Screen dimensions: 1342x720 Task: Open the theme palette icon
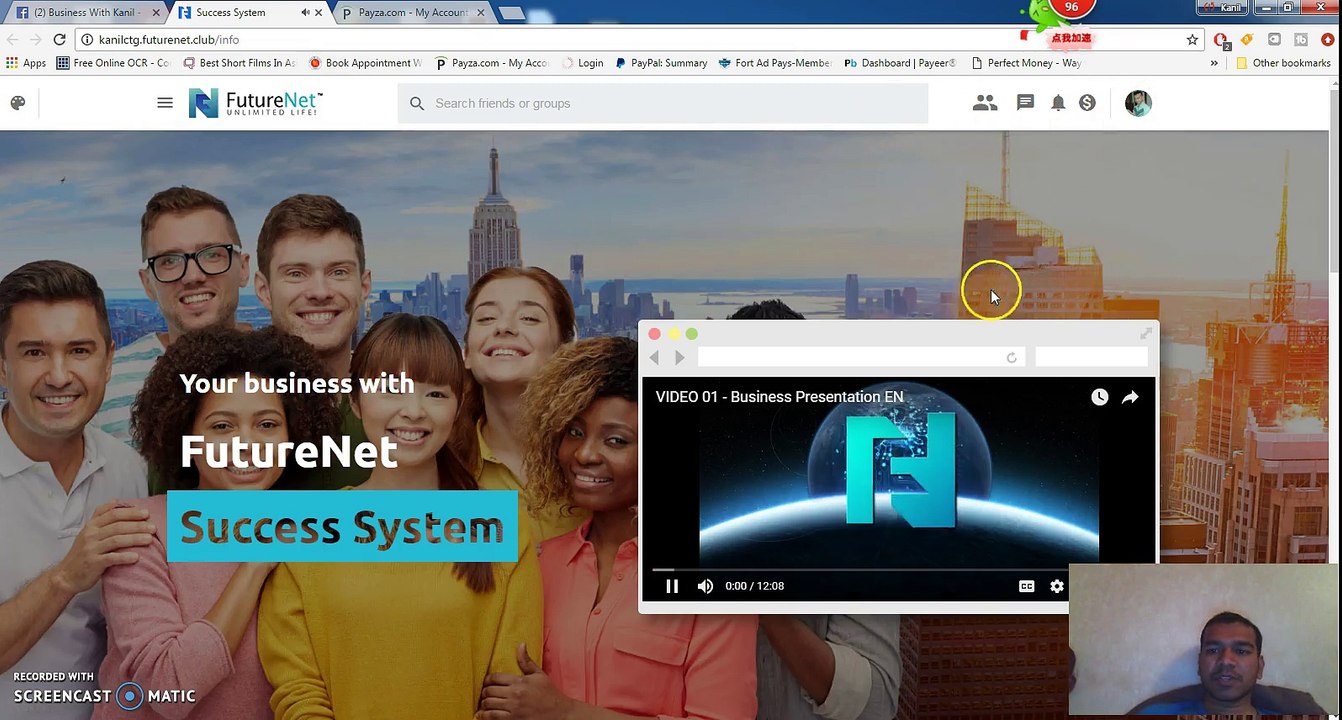tap(18, 103)
